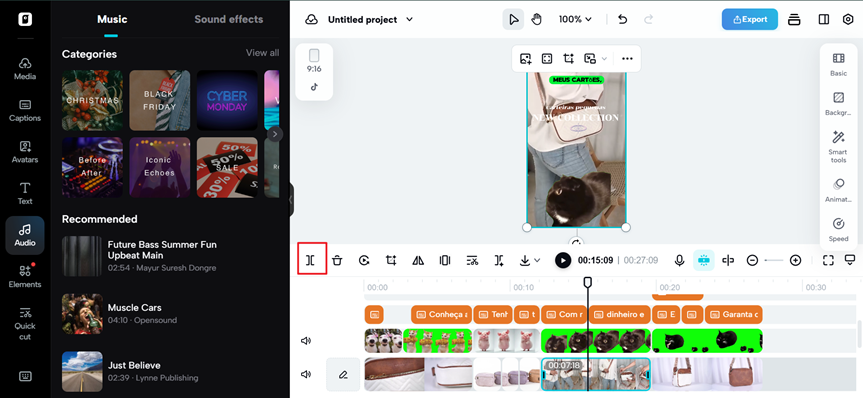Viewport: 863px width, 398px height.
Task: Activate the hand pan tool
Action: coord(537,19)
